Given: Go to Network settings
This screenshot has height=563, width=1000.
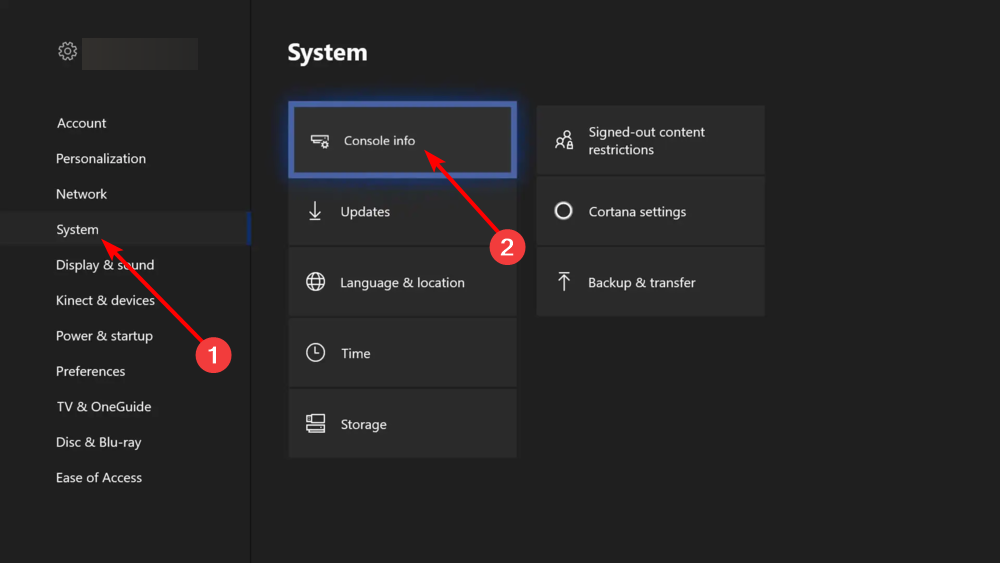Looking at the screenshot, I should (81, 194).
